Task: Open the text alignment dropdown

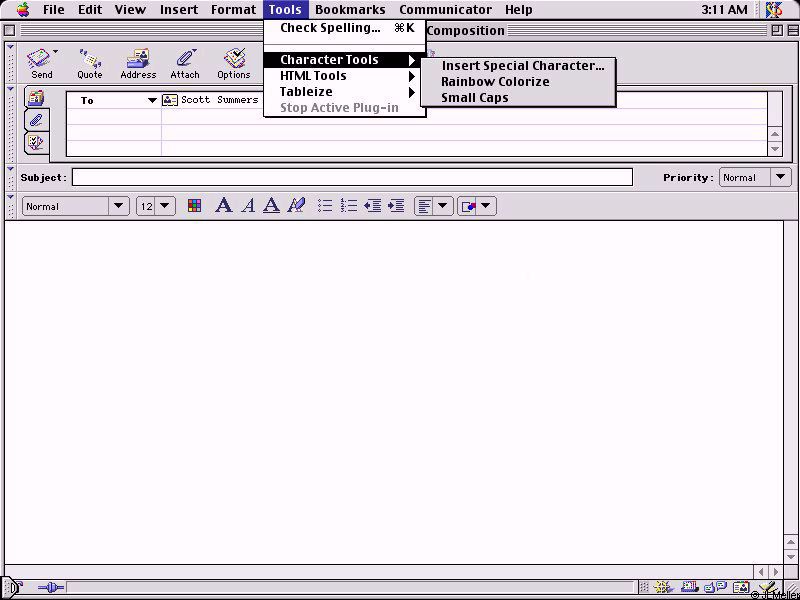Action: click(433, 206)
